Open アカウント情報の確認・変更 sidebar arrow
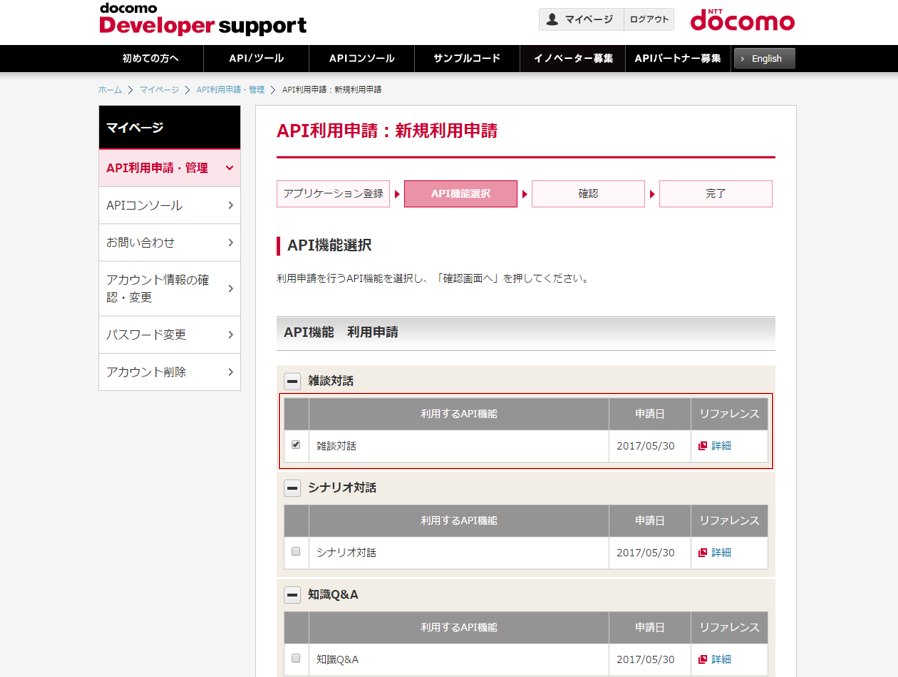This screenshot has height=677, width=898. click(230, 289)
